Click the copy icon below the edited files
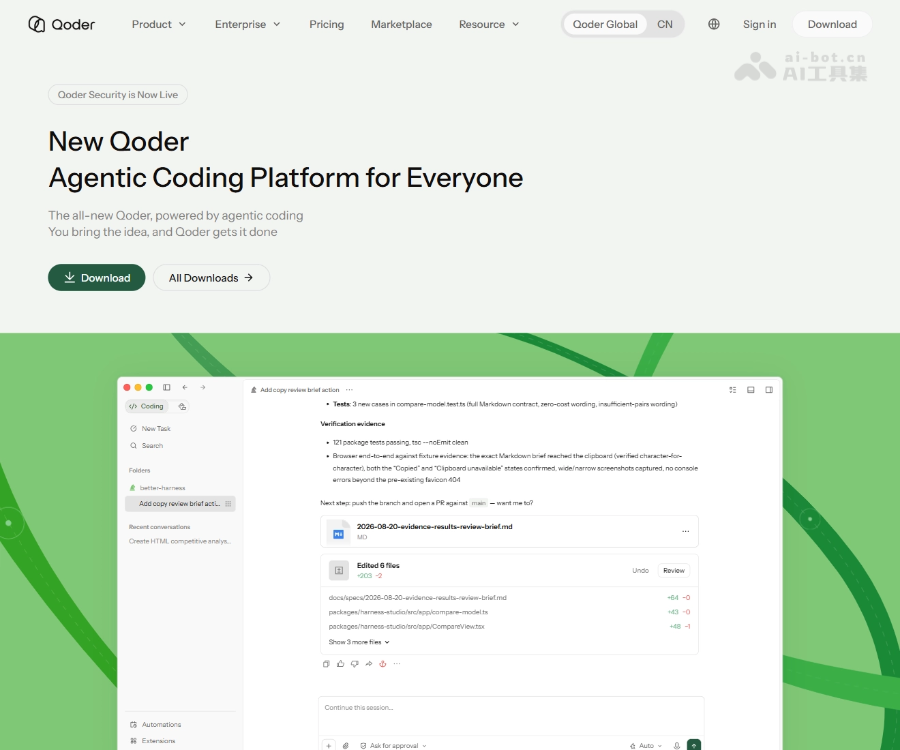 coord(326,664)
